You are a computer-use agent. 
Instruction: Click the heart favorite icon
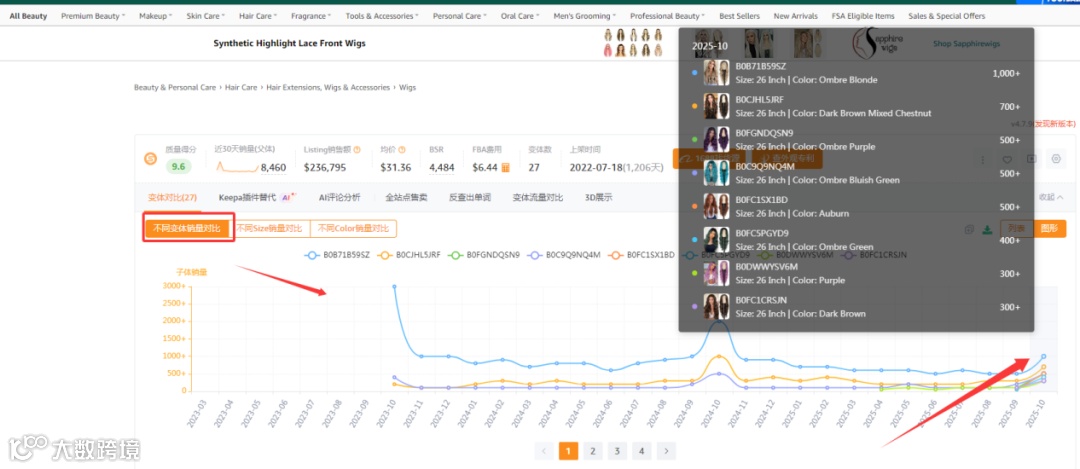pos(1007,159)
